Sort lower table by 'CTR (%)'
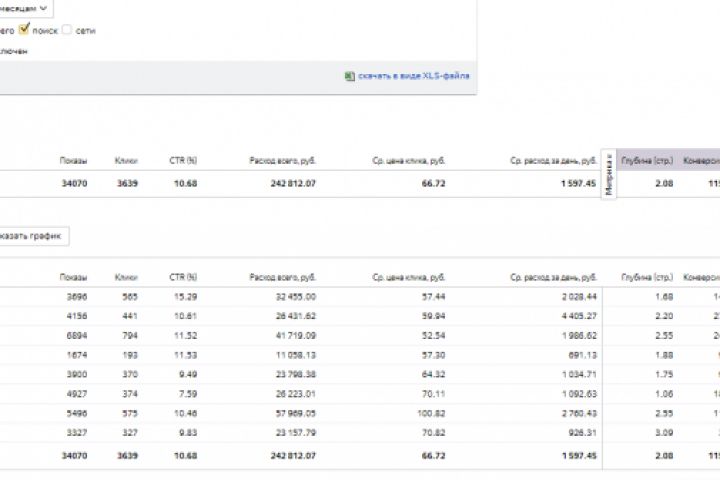This screenshot has width=720, height=480. tap(183, 277)
